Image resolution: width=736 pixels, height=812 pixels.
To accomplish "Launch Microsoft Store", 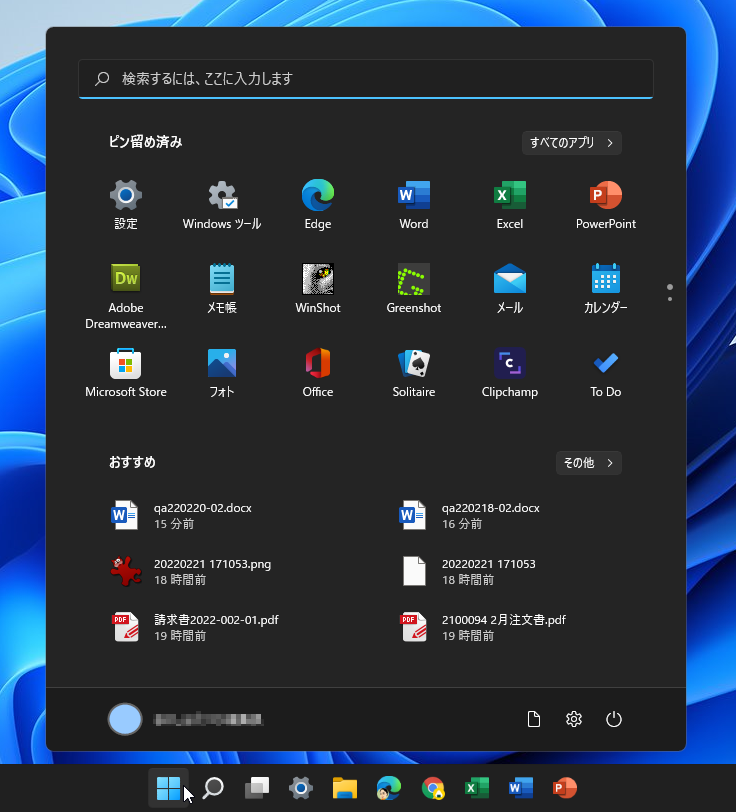I will pyautogui.click(x=126, y=372).
